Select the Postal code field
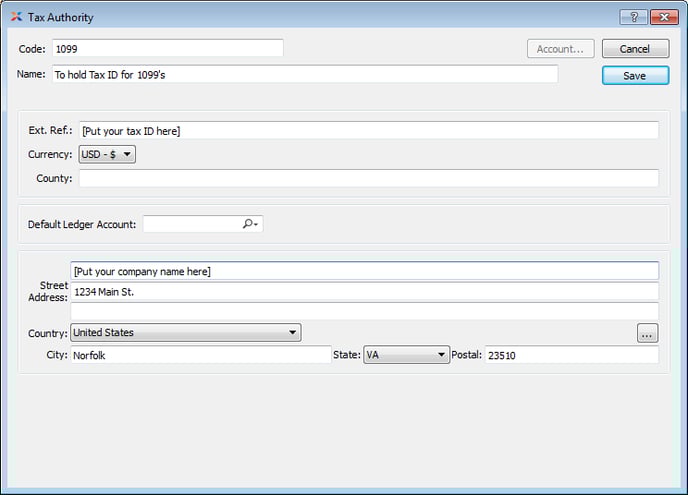 pos(571,355)
